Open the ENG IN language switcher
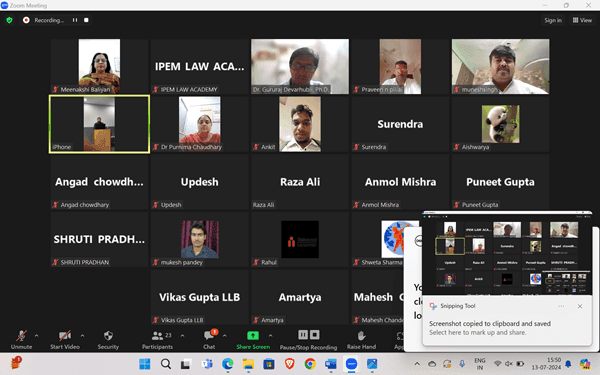This screenshot has height=375, width=600. click(x=480, y=364)
